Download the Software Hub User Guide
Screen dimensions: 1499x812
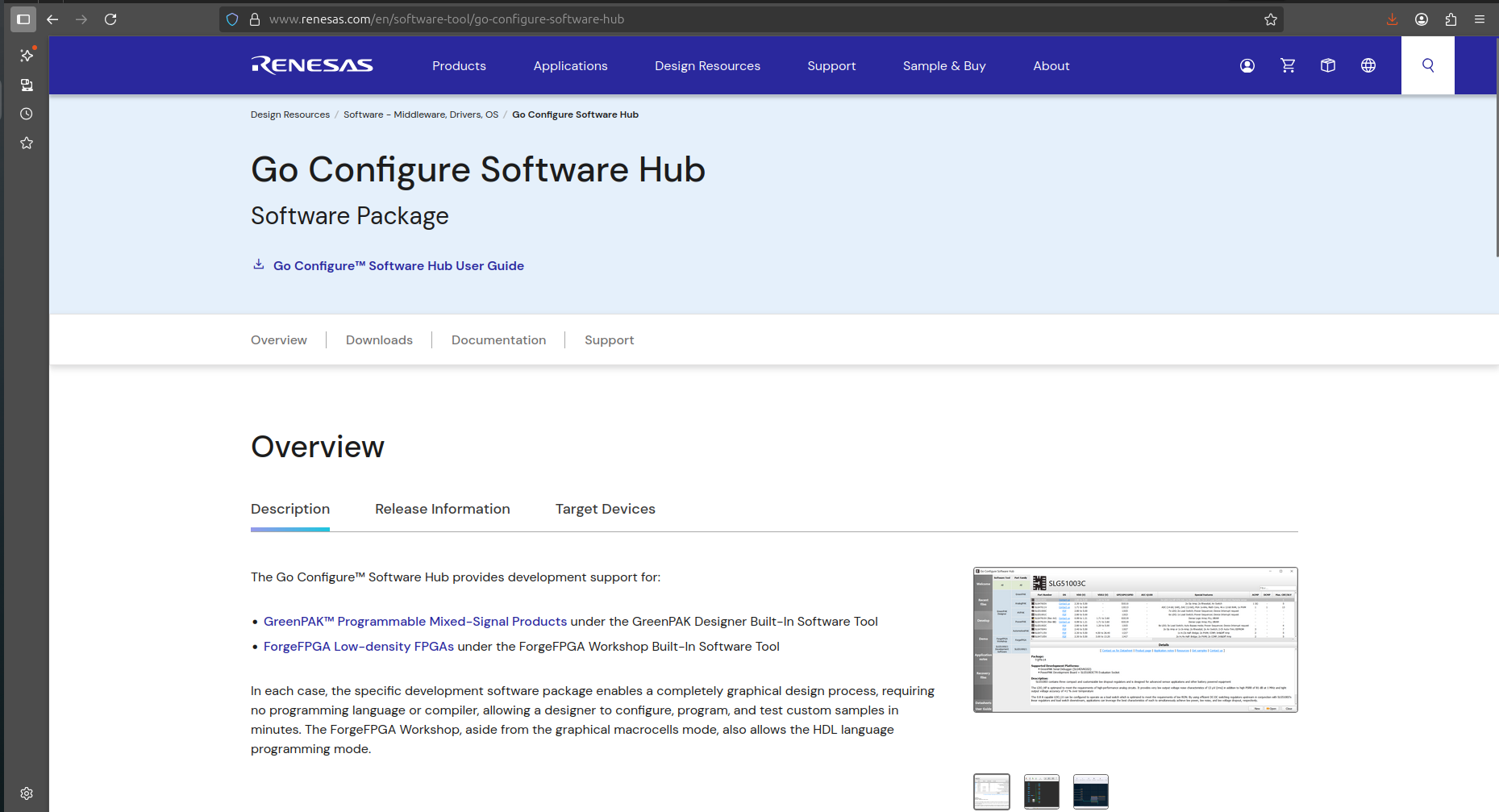point(398,265)
